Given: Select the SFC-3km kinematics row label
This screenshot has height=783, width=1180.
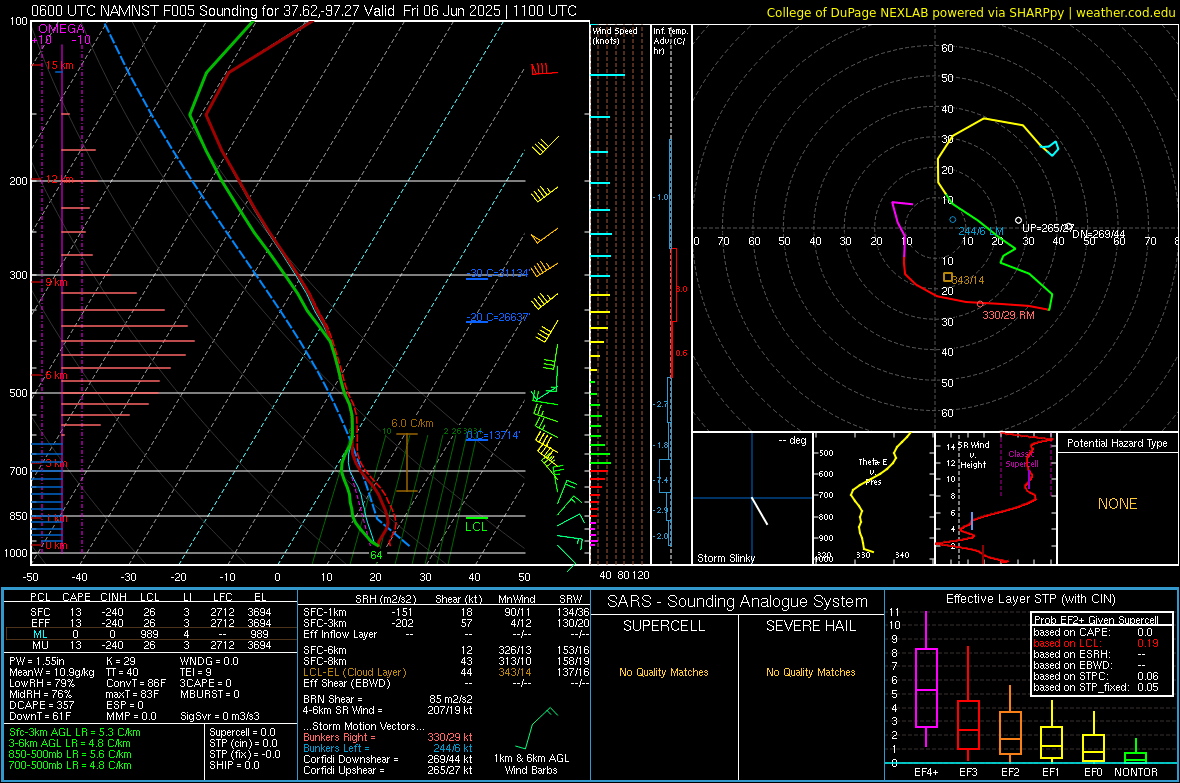Looking at the screenshot, I should click(x=325, y=623).
